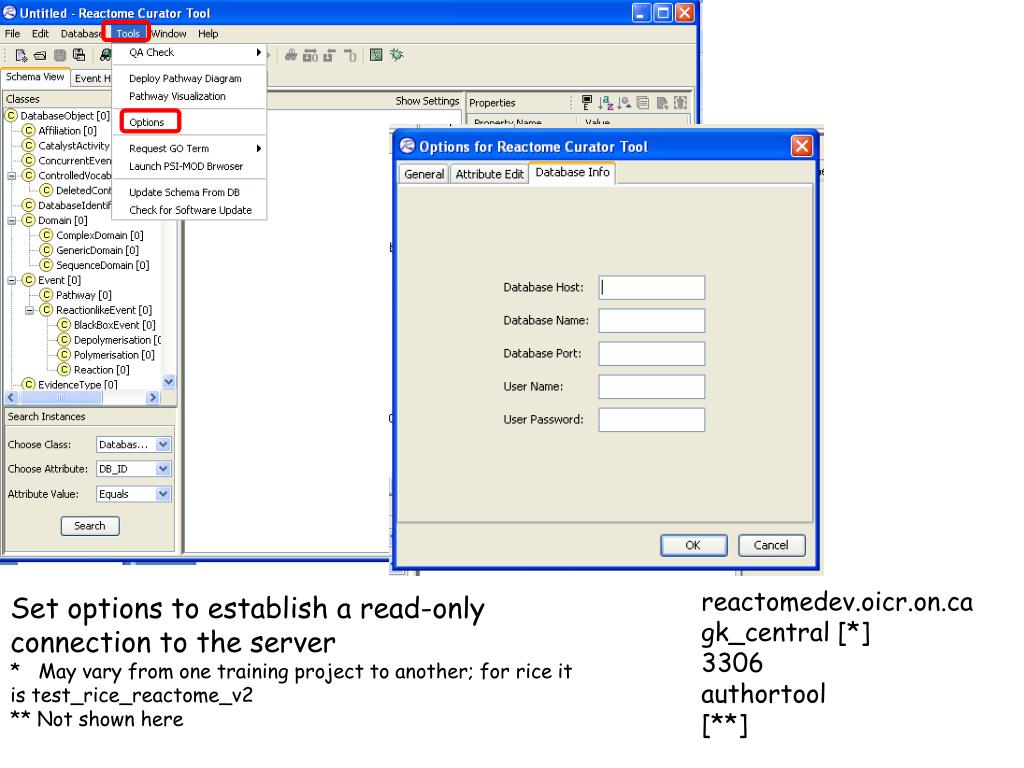Select Check for Software Update entry
Screen dimensions: 1024x768
[191, 210]
